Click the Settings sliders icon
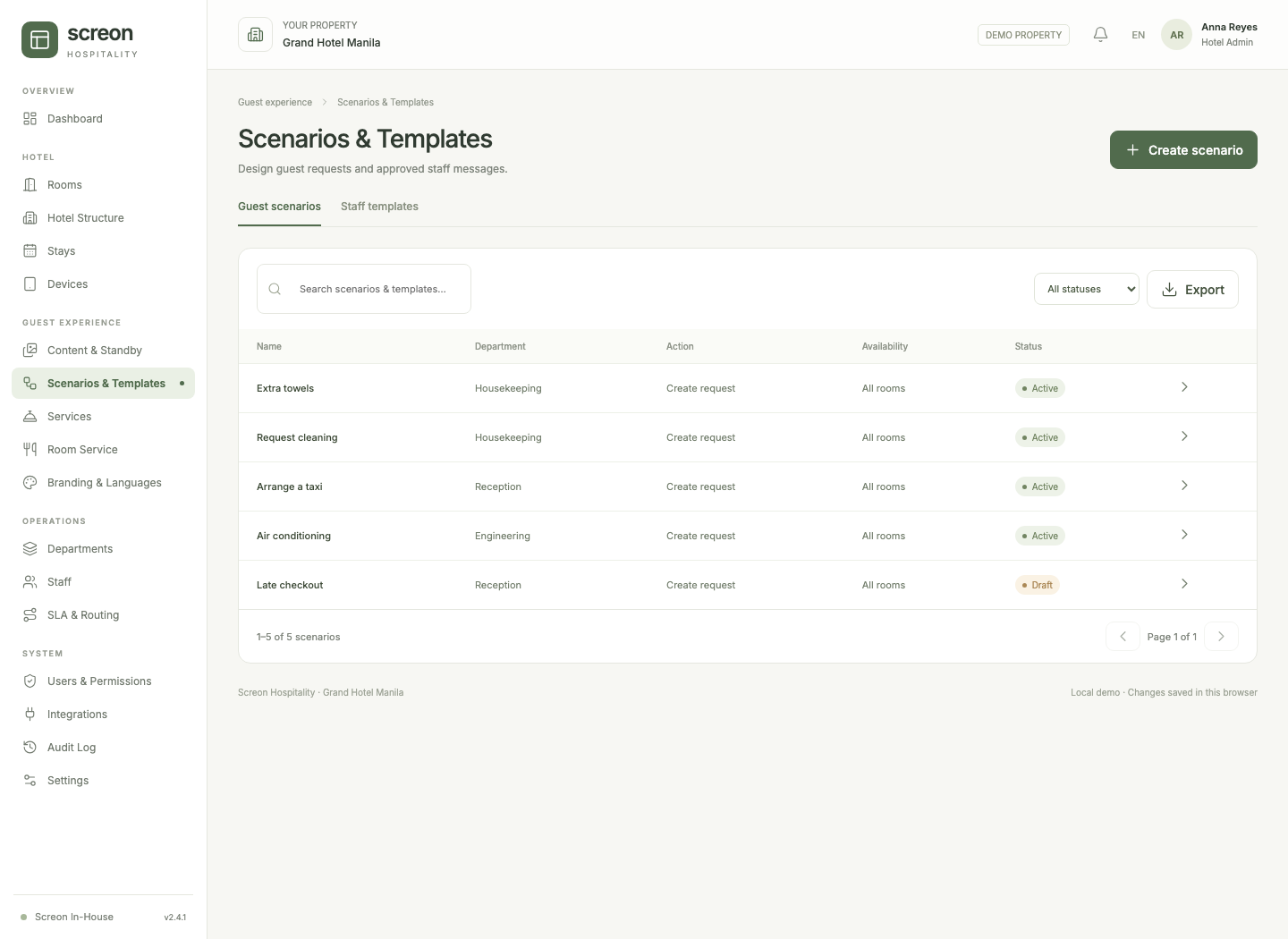This screenshot has height=939, width=1288. click(30, 781)
